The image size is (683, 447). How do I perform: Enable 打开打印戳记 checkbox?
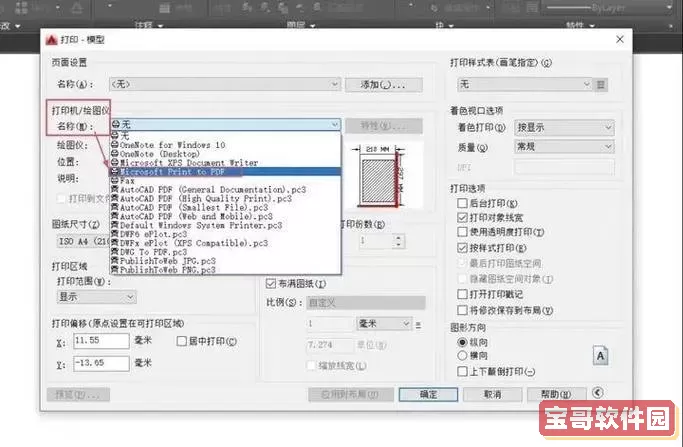click(462, 294)
